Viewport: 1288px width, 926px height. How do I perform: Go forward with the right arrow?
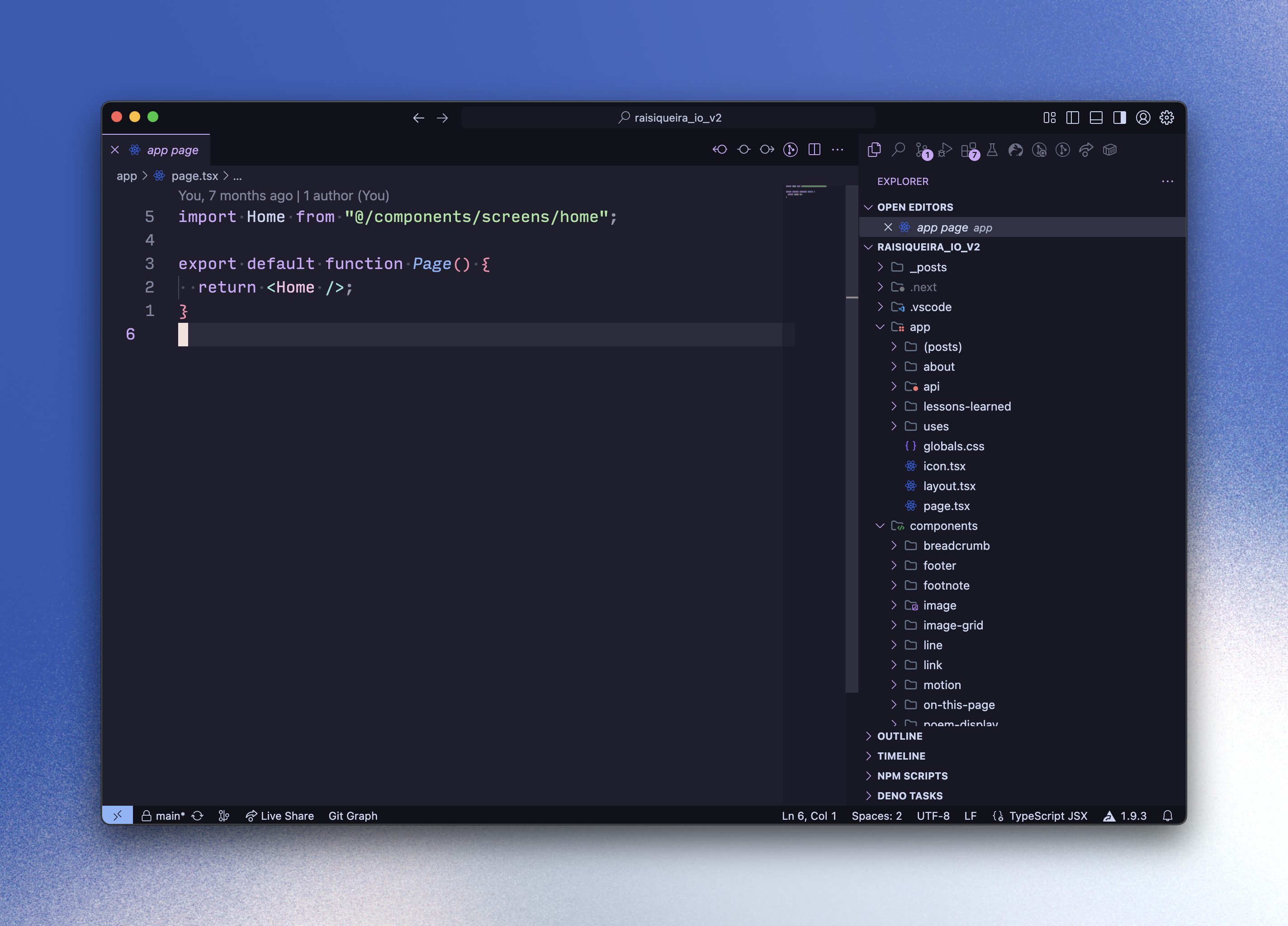pos(442,118)
